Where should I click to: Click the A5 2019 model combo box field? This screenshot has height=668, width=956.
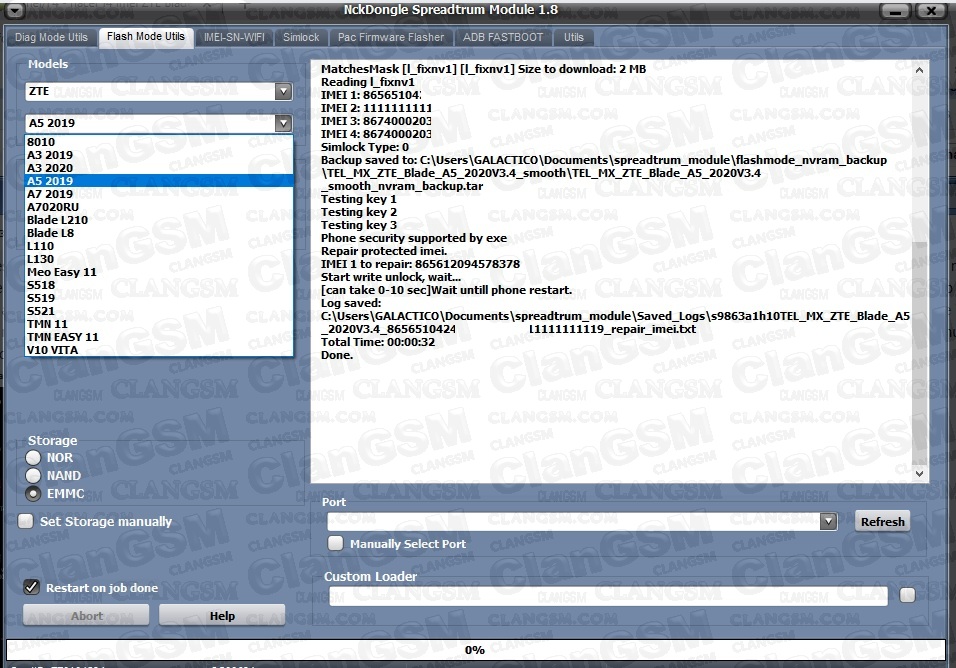pos(159,123)
